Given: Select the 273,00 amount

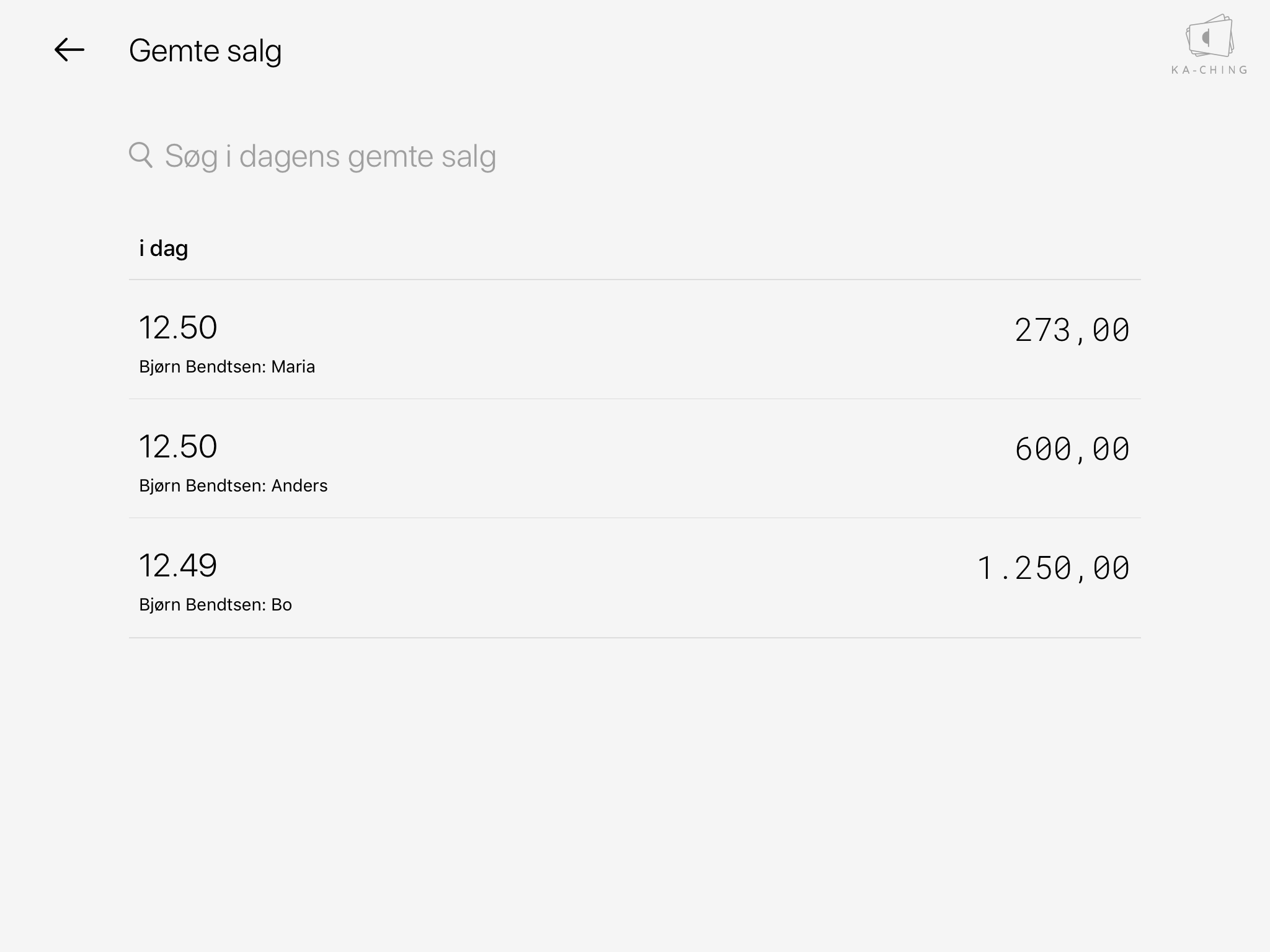Looking at the screenshot, I should click(x=1072, y=330).
